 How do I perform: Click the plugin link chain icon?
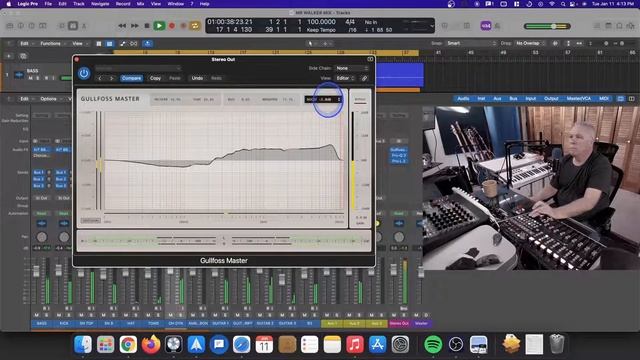point(364,78)
